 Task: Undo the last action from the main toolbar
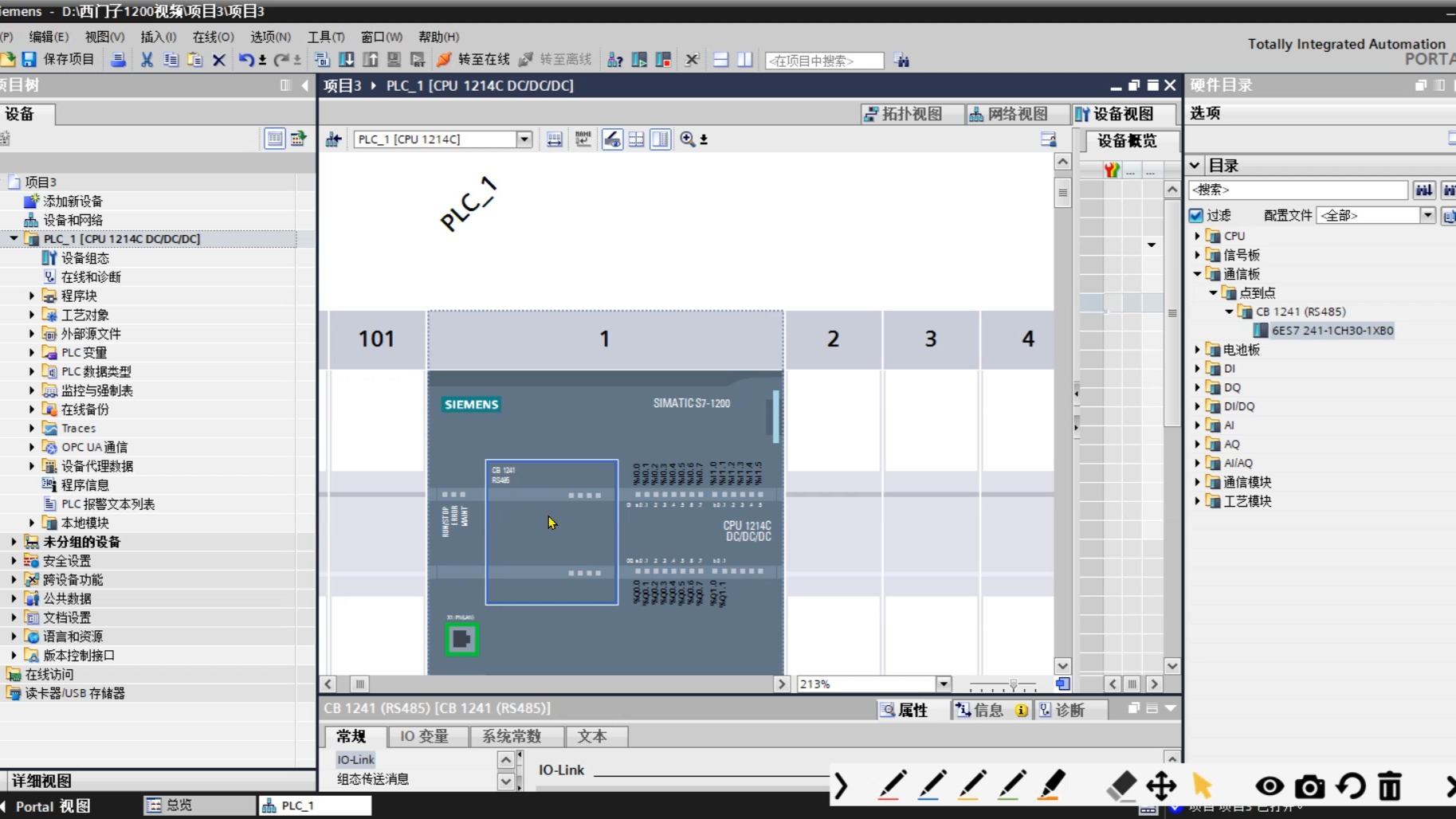pyautogui.click(x=246, y=60)
